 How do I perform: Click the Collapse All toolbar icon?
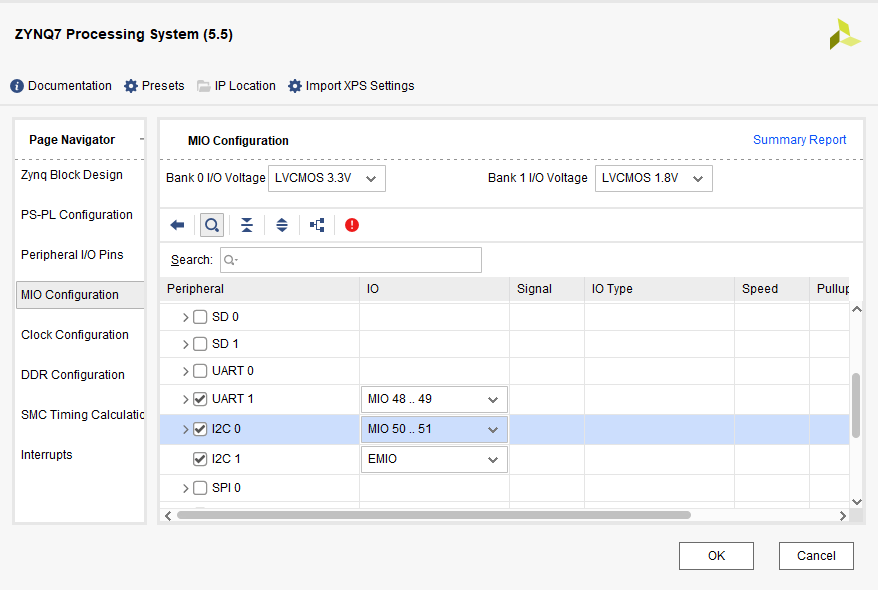click(x=246, y=225)
